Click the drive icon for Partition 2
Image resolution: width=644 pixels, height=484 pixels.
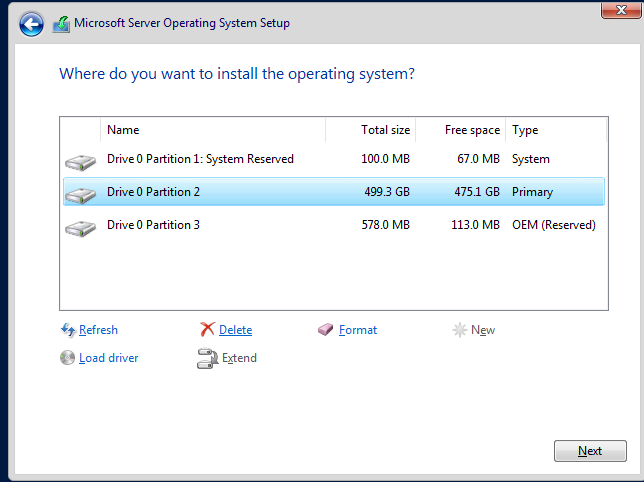coord(80,195)
